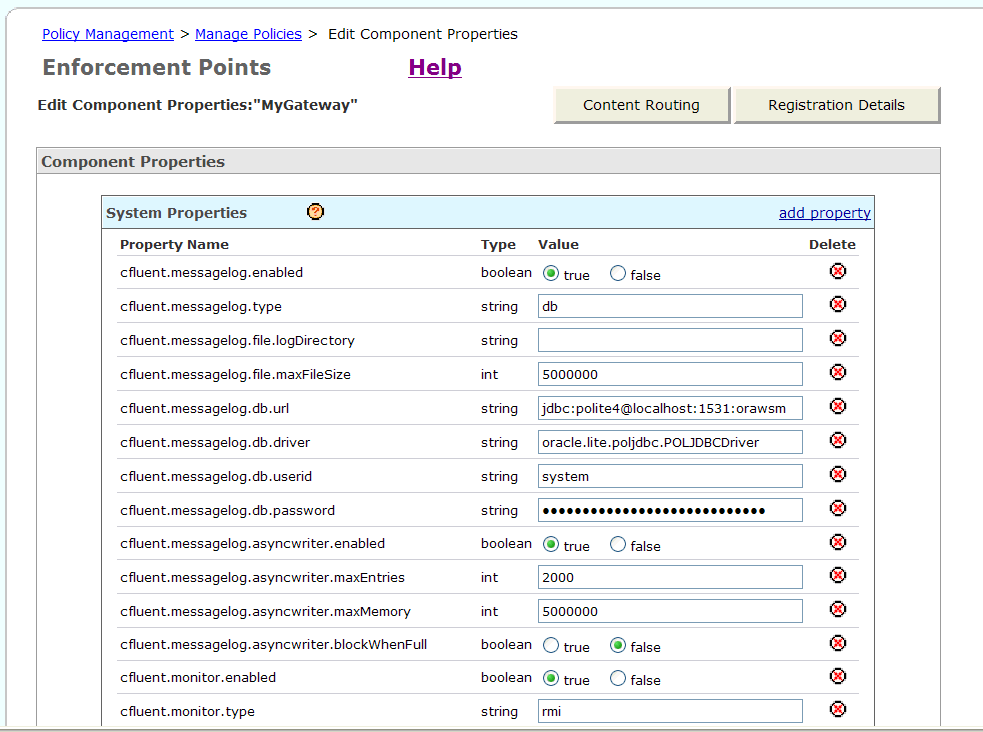Delete the cfluent.messagelog.asyncwriter.blockWhenFull property
Image resolution: width=983 pixels, height=732 pixels.
(x=838, y=643)
